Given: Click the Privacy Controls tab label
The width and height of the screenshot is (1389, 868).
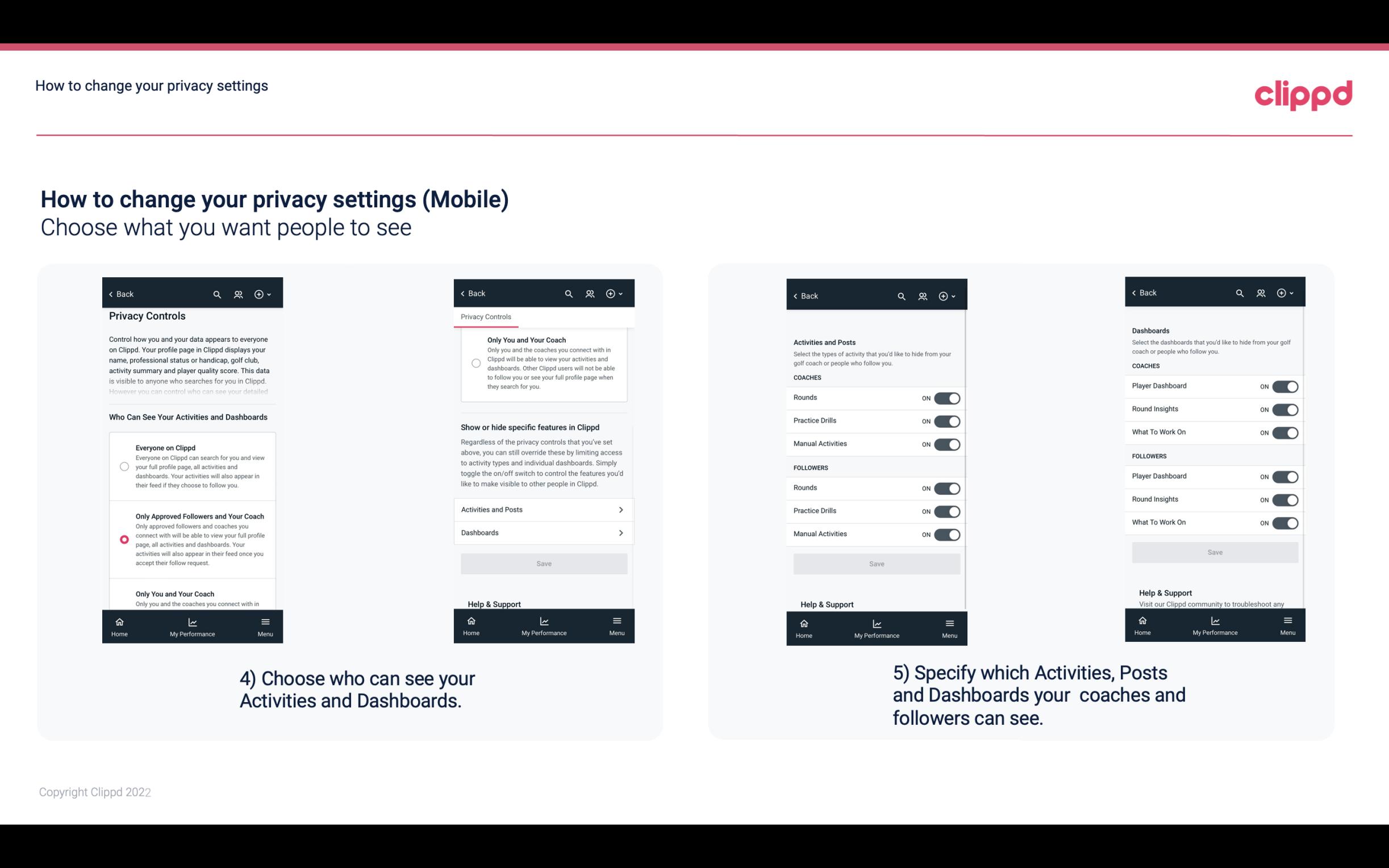Looking at the screenshot, I should [x=485, y=317].
